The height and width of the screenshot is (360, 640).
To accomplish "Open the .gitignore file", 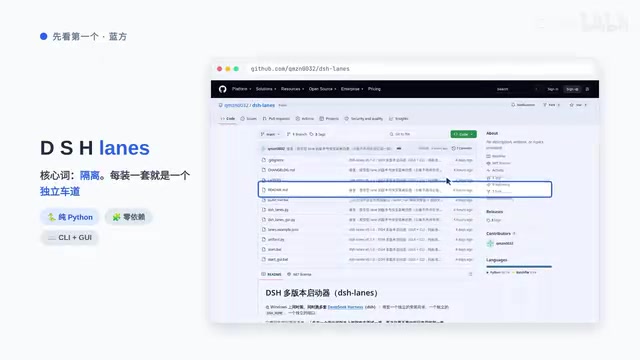I will (276, 160).
